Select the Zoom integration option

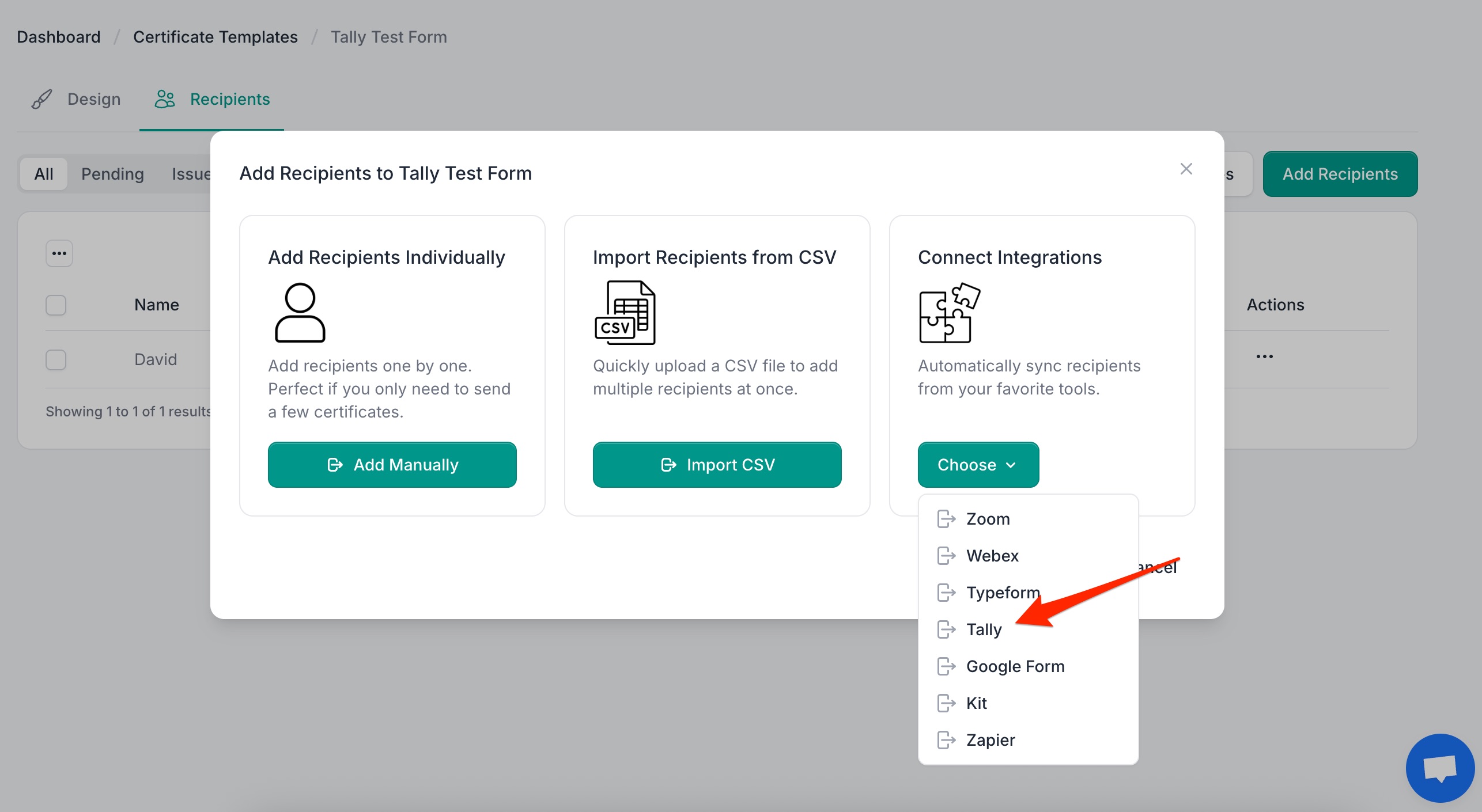point(988,519)
